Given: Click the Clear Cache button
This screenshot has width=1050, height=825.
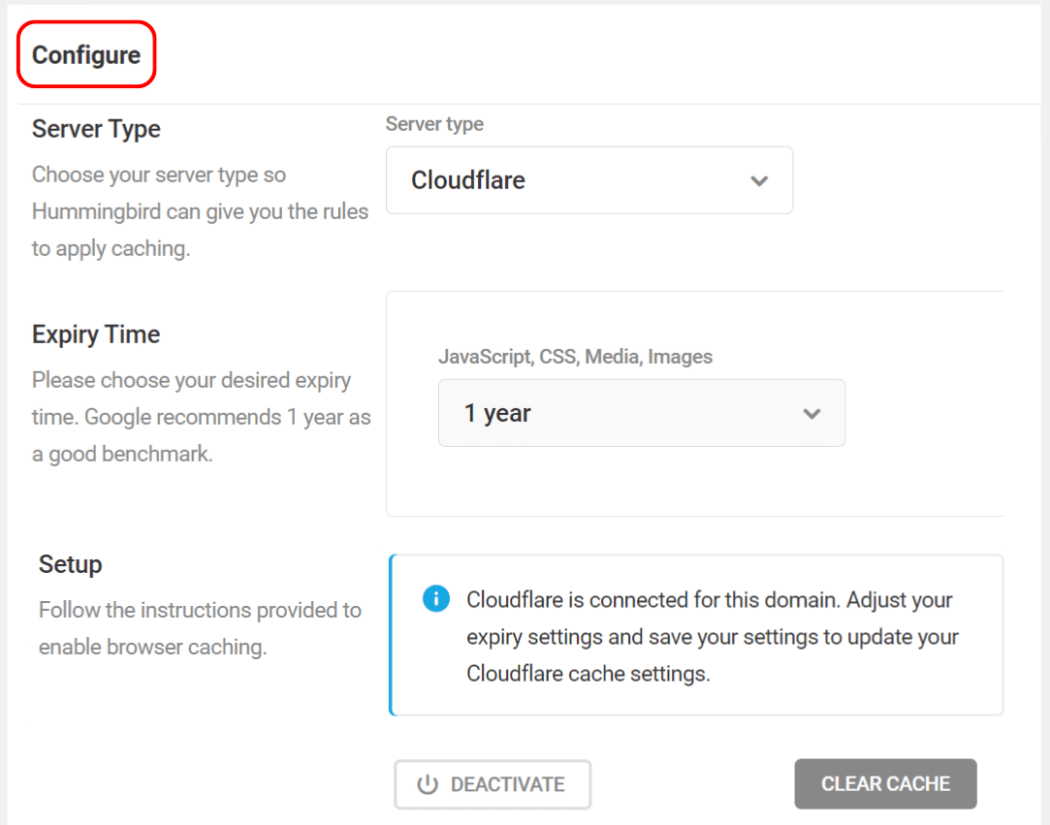Looking at the screenshot, I should 885,784.
